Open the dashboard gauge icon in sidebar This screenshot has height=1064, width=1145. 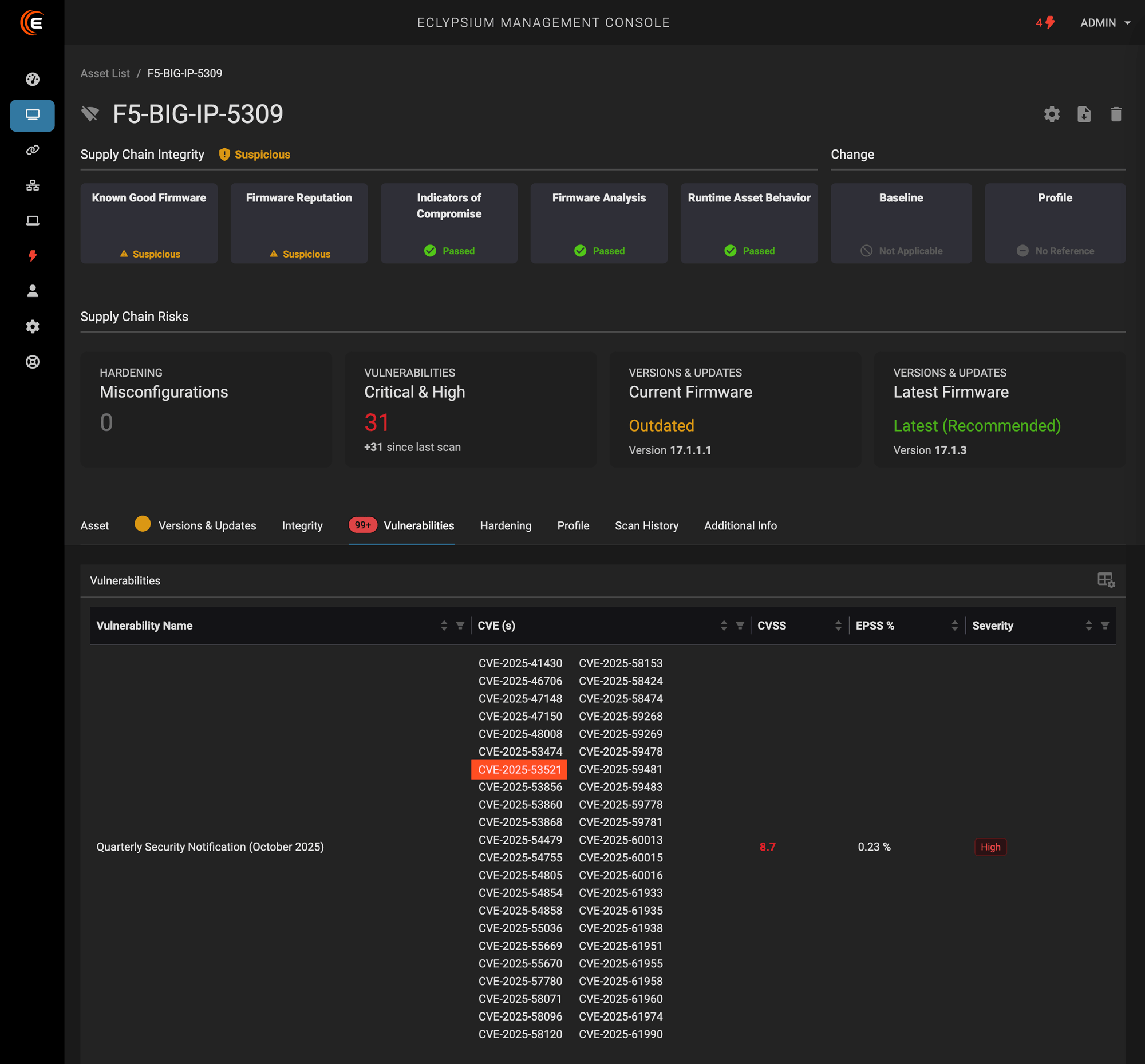click(x=32, y=80)
